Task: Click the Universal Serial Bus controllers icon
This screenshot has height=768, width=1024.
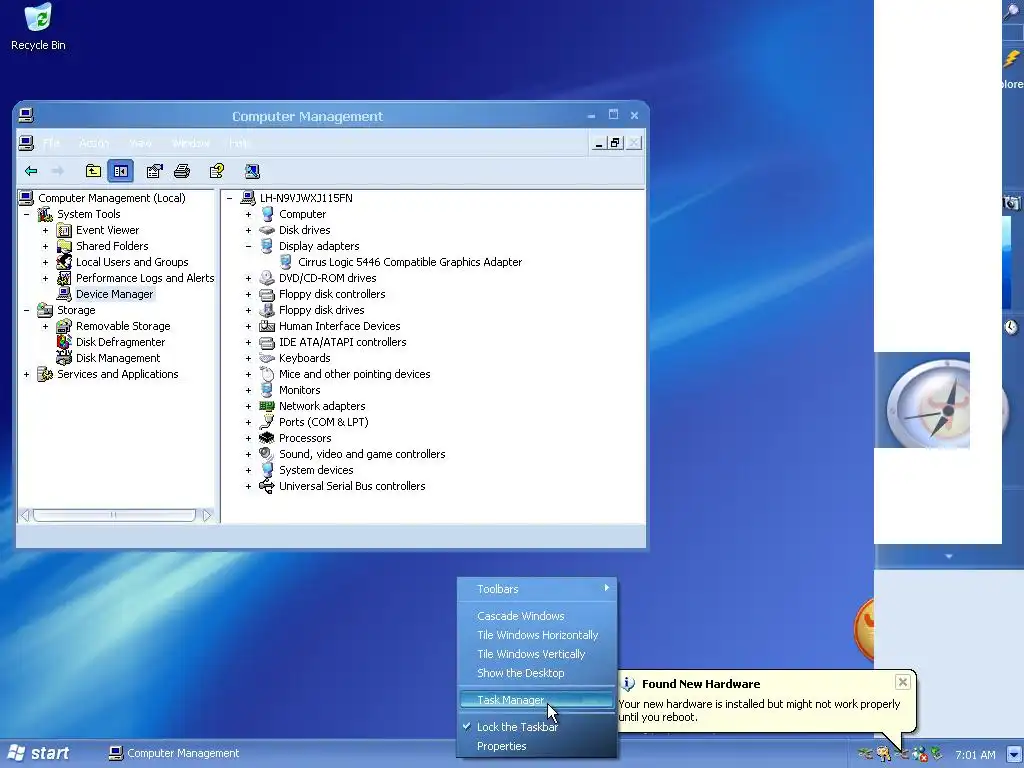Action: tap(266, 486)
